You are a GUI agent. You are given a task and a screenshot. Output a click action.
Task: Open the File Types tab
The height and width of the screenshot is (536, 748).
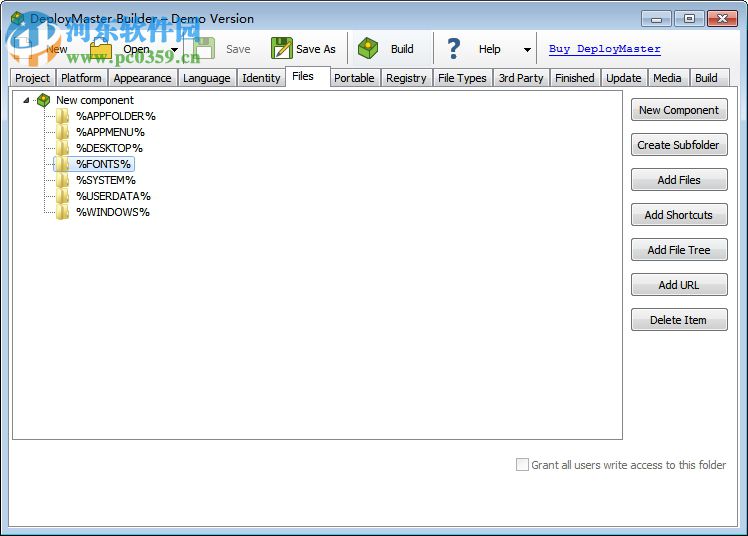tap(462, 78)
